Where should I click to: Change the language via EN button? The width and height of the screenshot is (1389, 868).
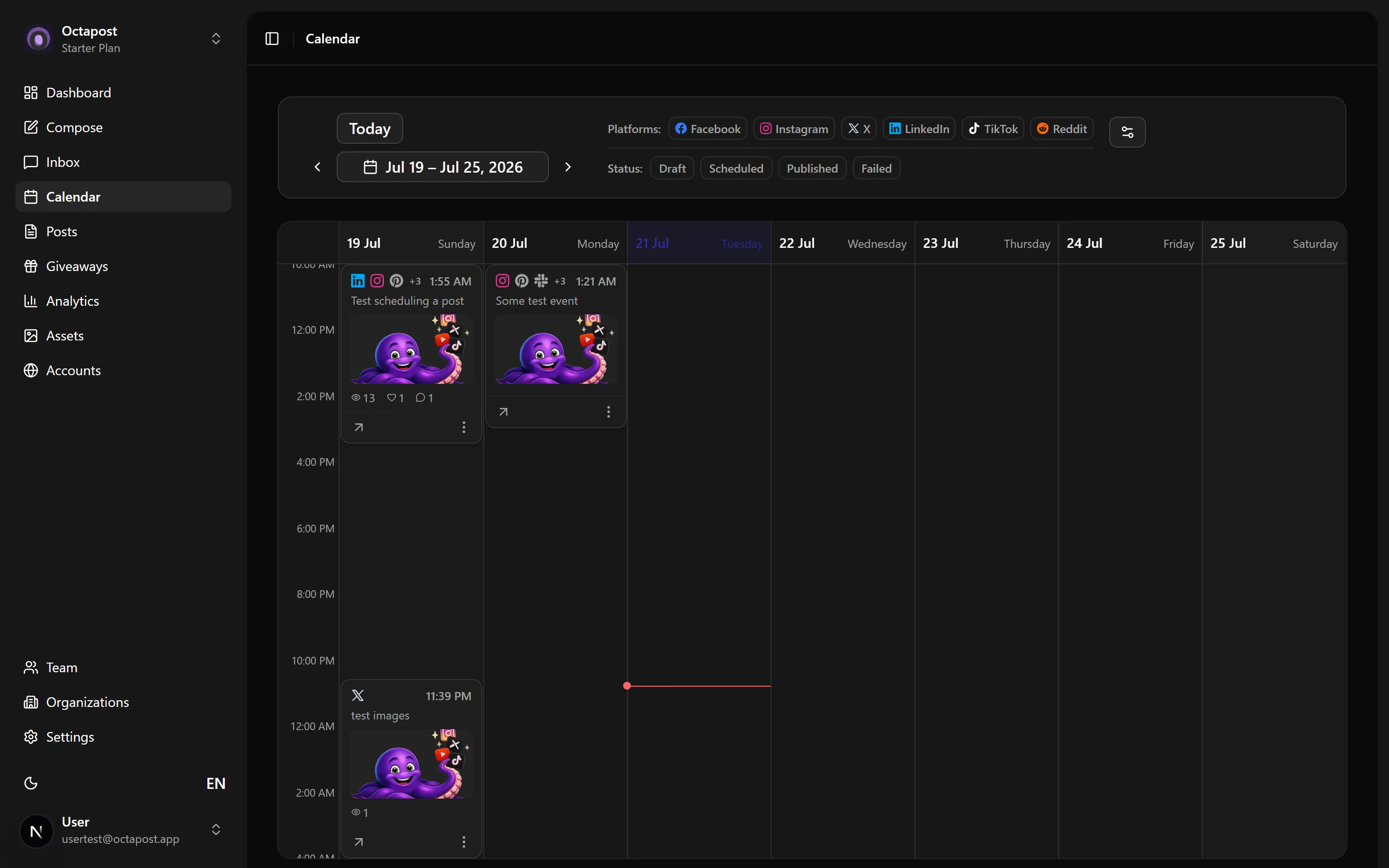216,783
